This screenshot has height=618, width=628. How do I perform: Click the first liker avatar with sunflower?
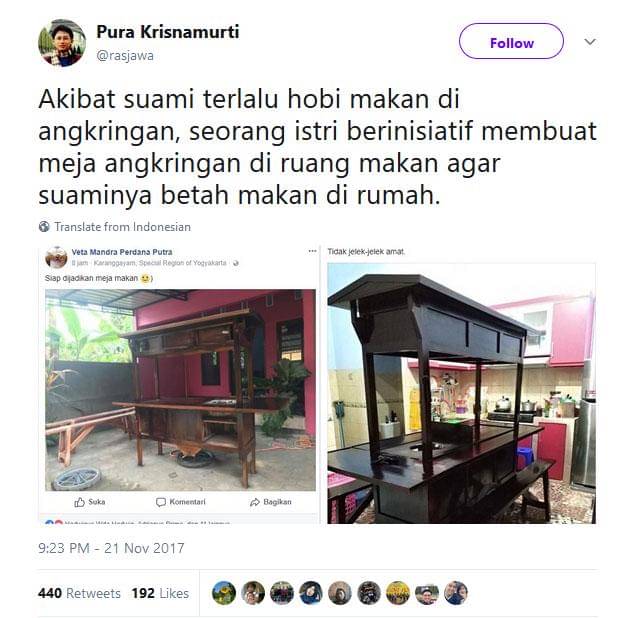click(224, 593)
